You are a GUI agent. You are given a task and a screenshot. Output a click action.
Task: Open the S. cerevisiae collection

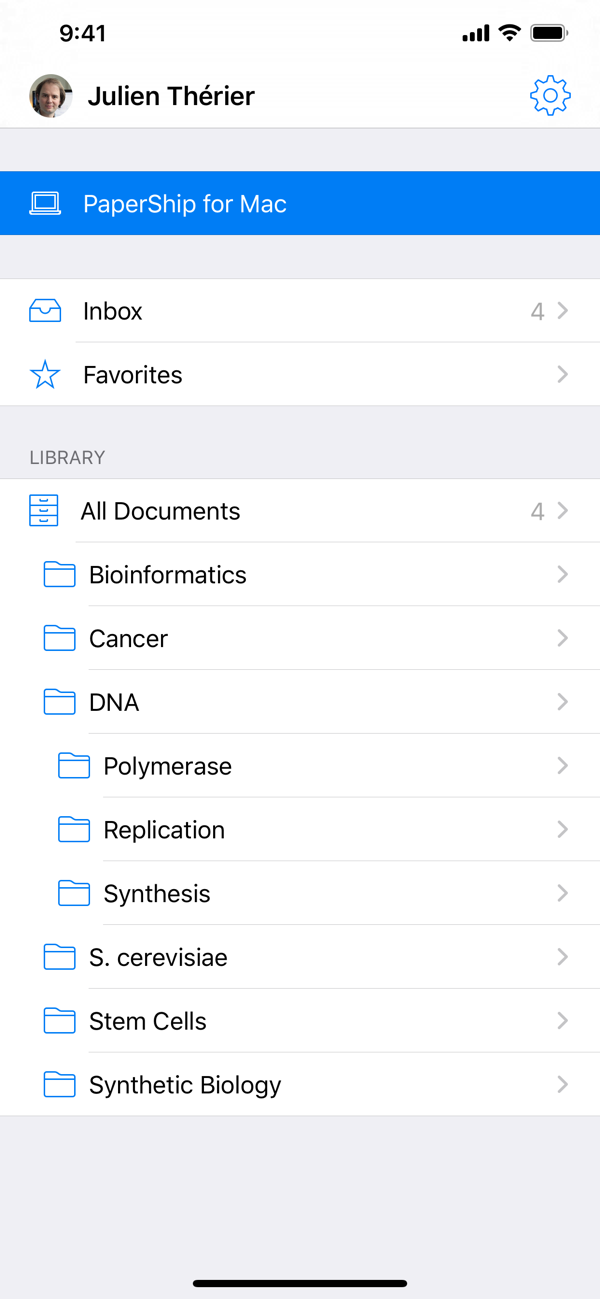point(158,958)
